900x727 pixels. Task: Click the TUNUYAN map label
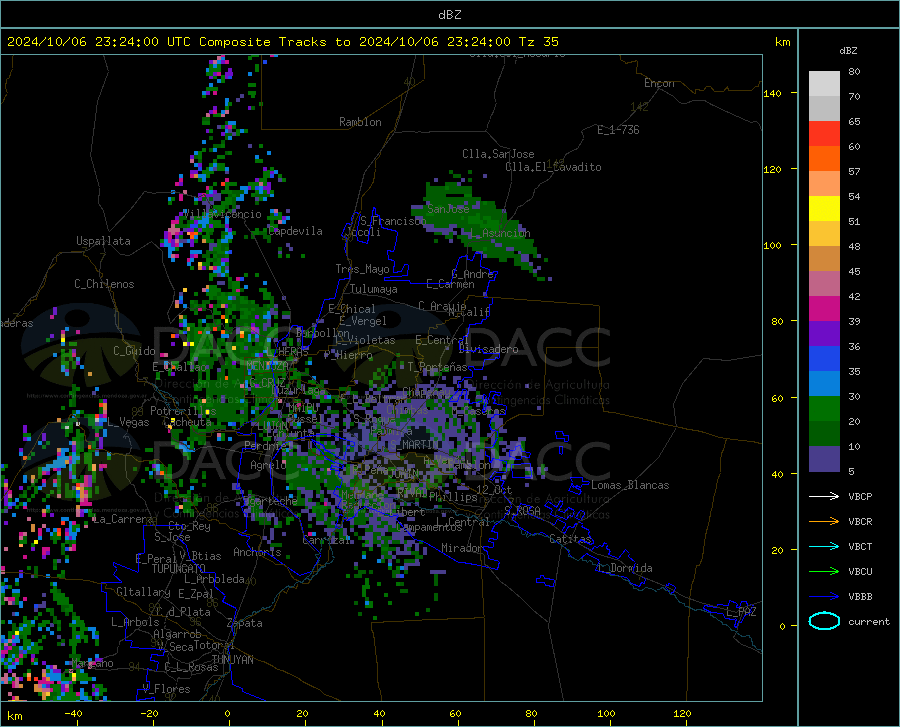(232, 660)
